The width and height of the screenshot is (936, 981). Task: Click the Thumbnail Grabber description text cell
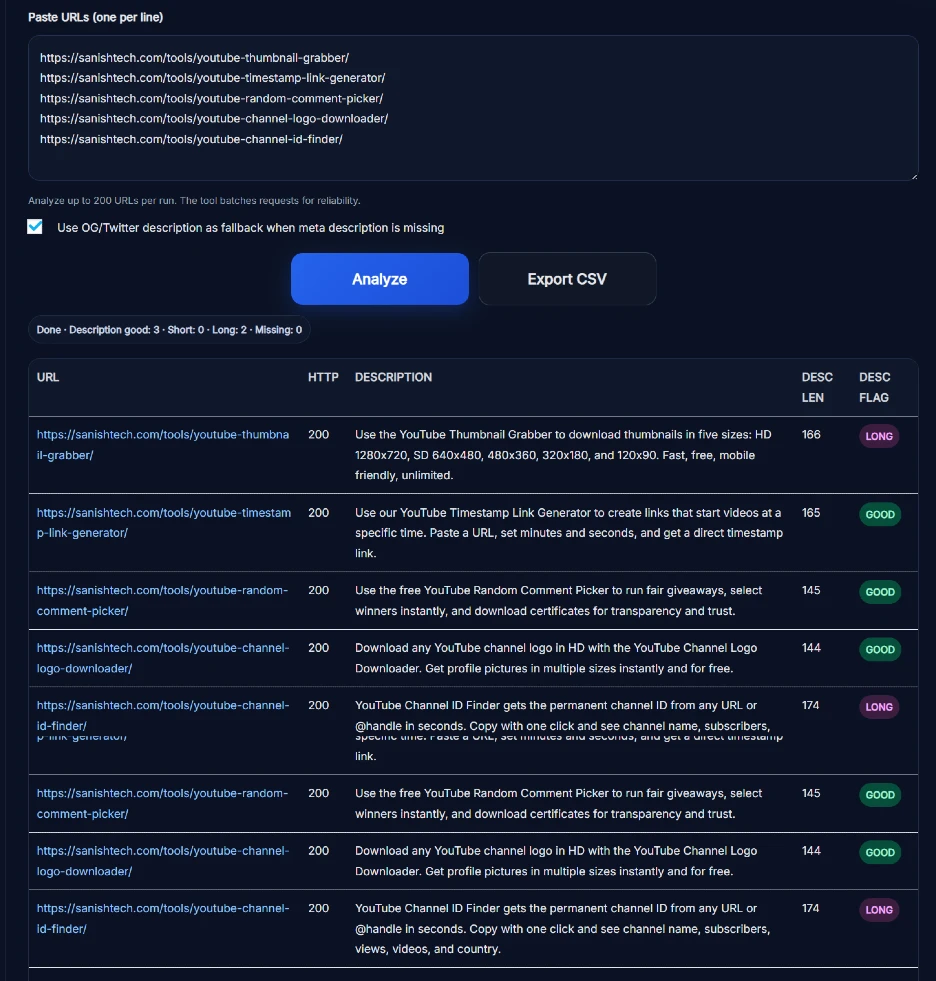coord(563,455)
